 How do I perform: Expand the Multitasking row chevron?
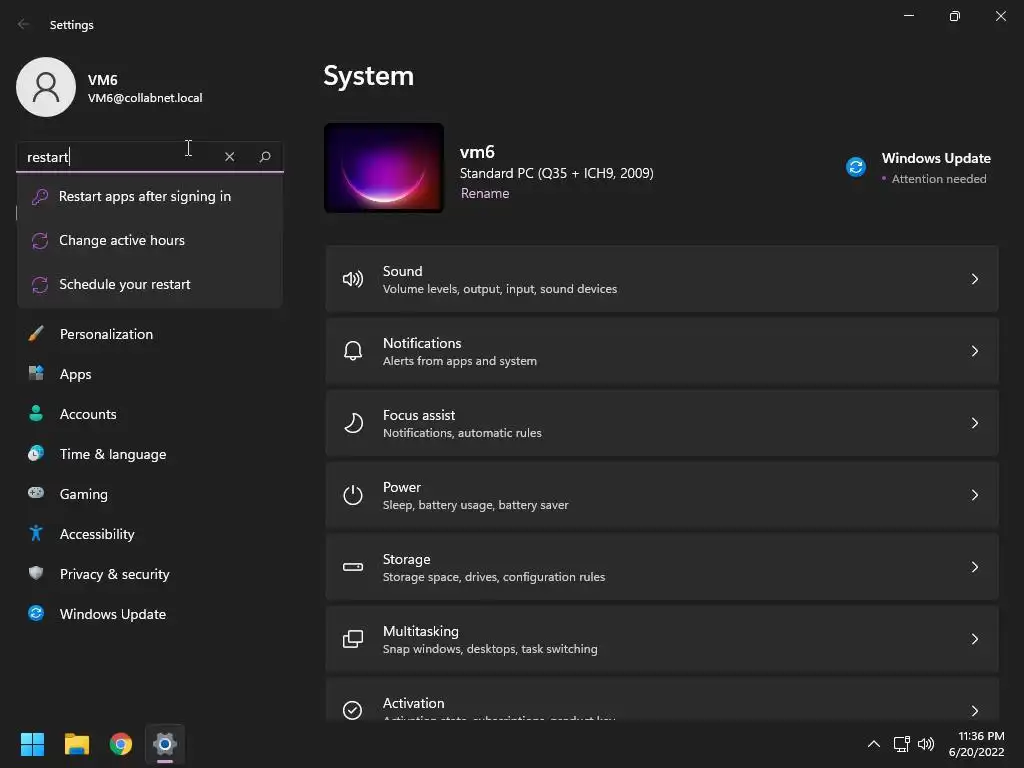974,639
